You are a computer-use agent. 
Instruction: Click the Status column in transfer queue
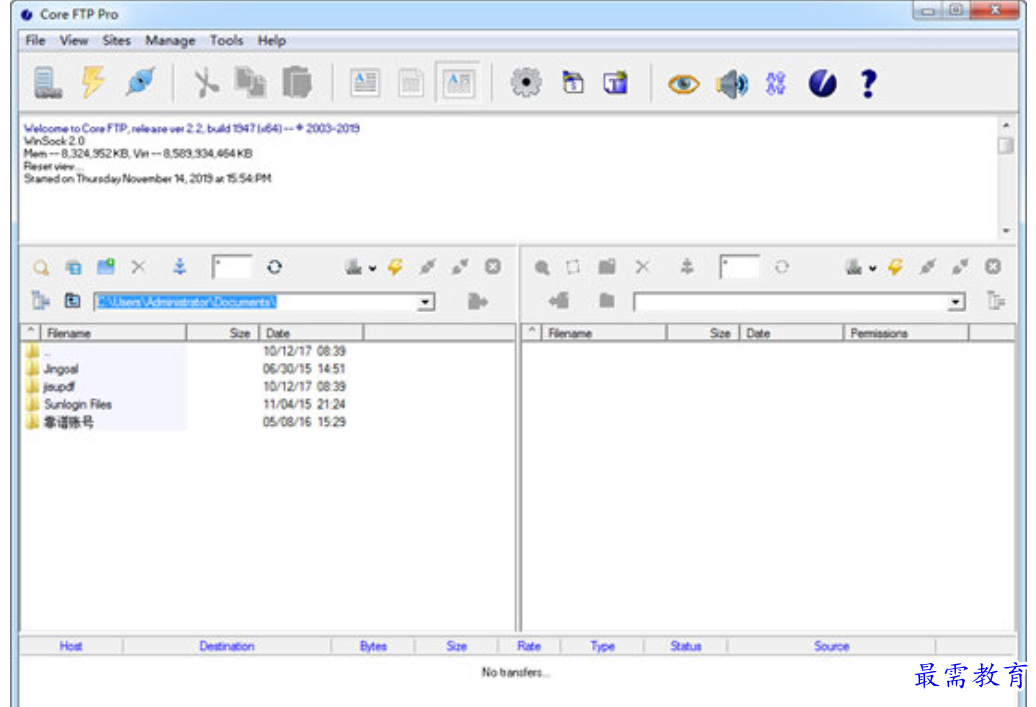coord(686,646)
